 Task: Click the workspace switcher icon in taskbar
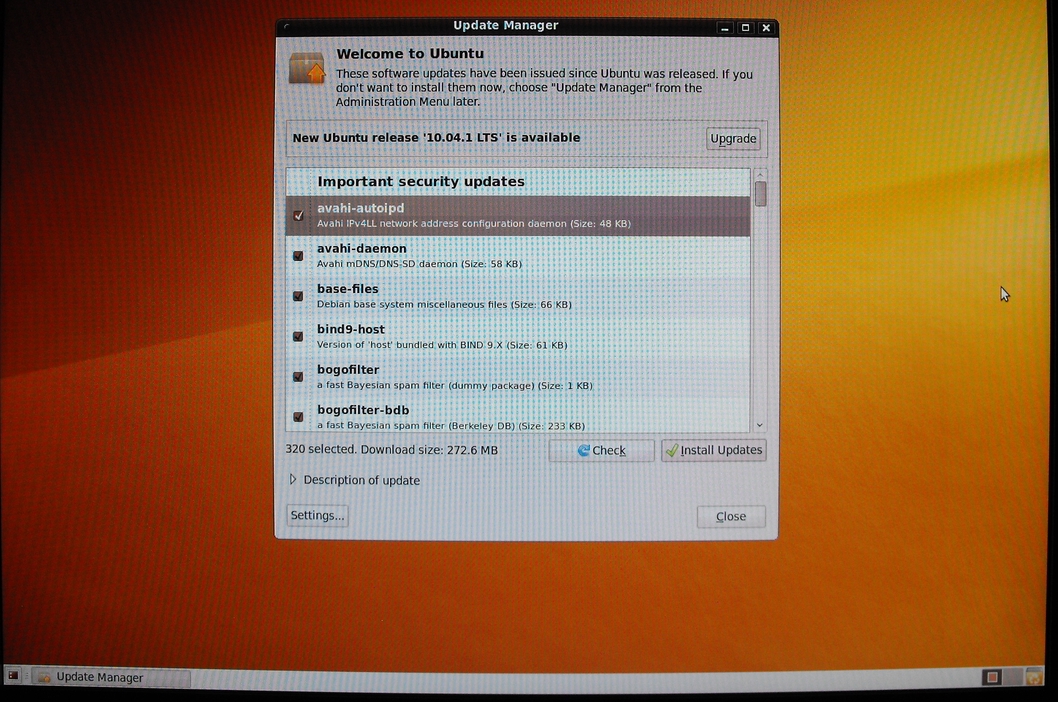(x=992, y=677)
